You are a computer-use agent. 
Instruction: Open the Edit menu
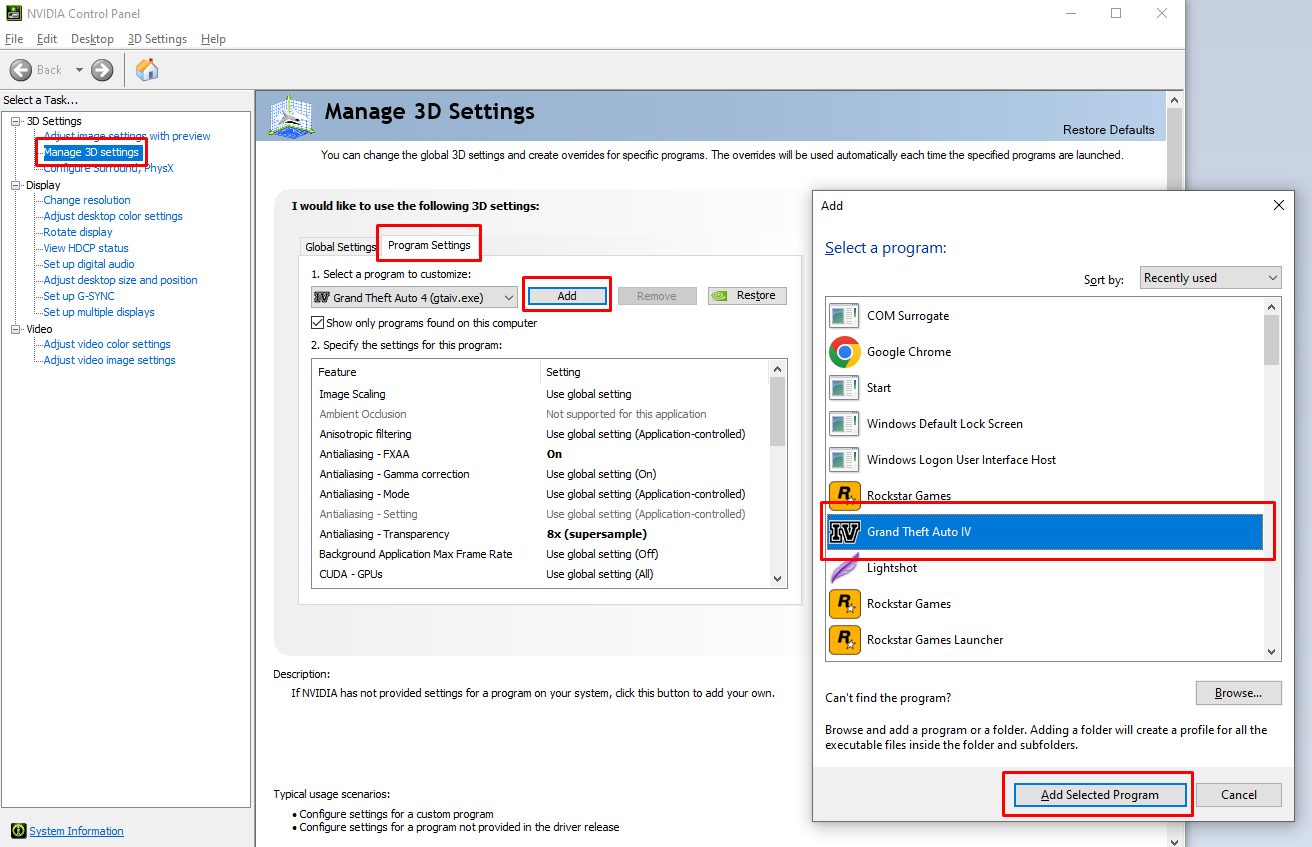47,39
